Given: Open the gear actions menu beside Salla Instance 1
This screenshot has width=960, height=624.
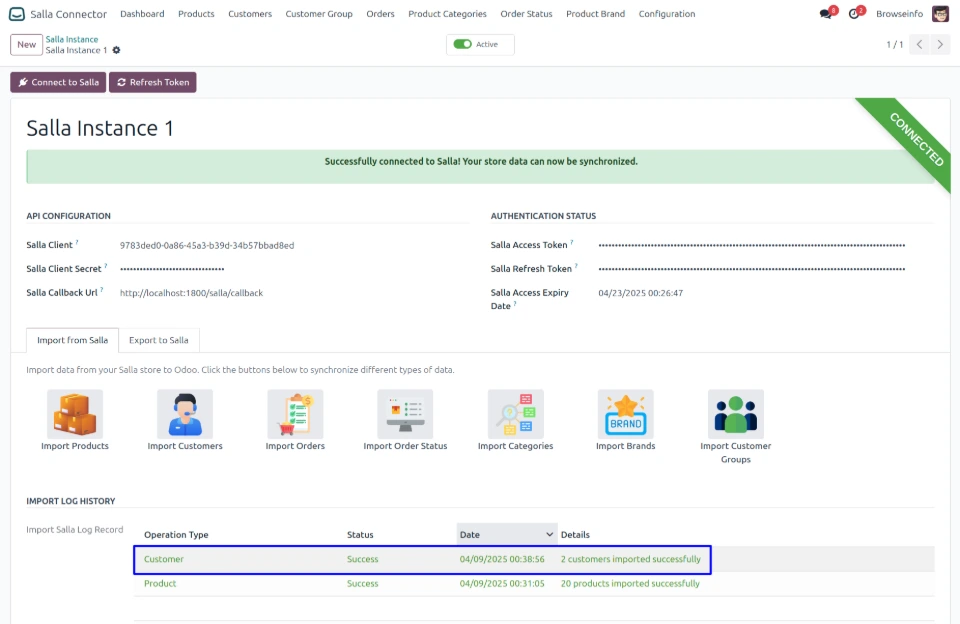Looking at the screenshot, I should [x=117, y=50].
